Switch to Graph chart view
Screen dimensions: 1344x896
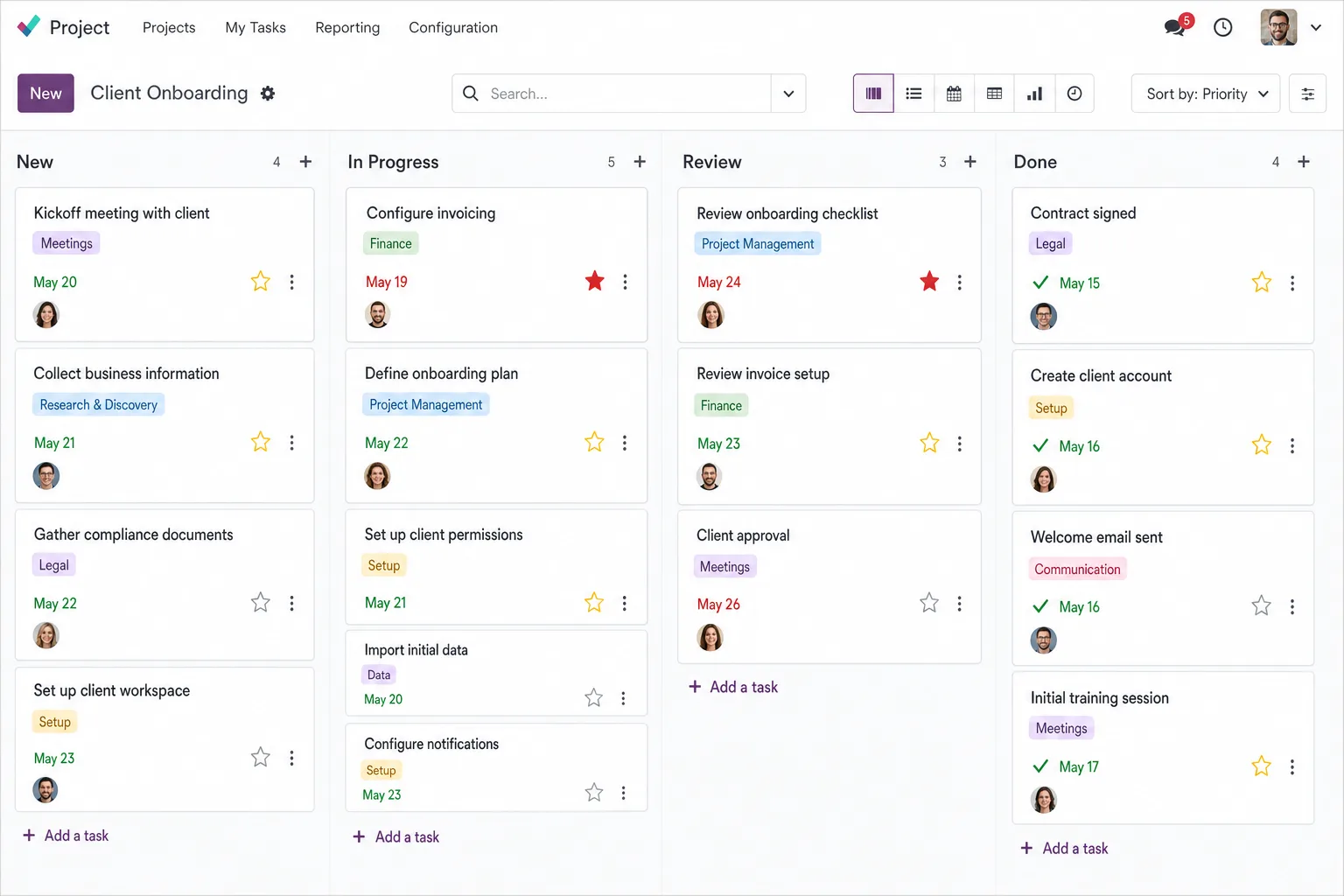pyautogui.click(x=1034, y=94)
